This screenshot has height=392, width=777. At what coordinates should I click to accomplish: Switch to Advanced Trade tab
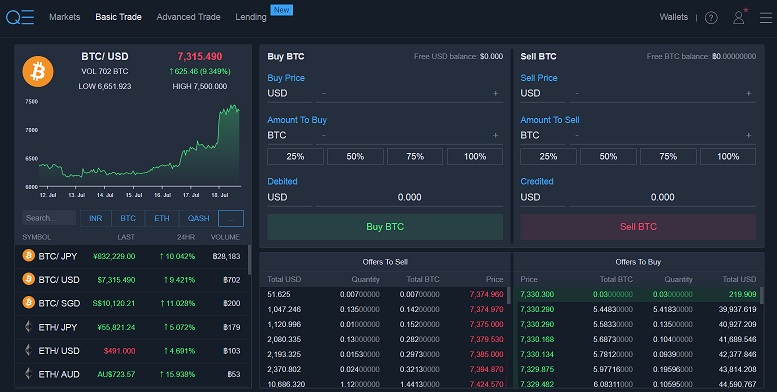[x=188, y=17]
